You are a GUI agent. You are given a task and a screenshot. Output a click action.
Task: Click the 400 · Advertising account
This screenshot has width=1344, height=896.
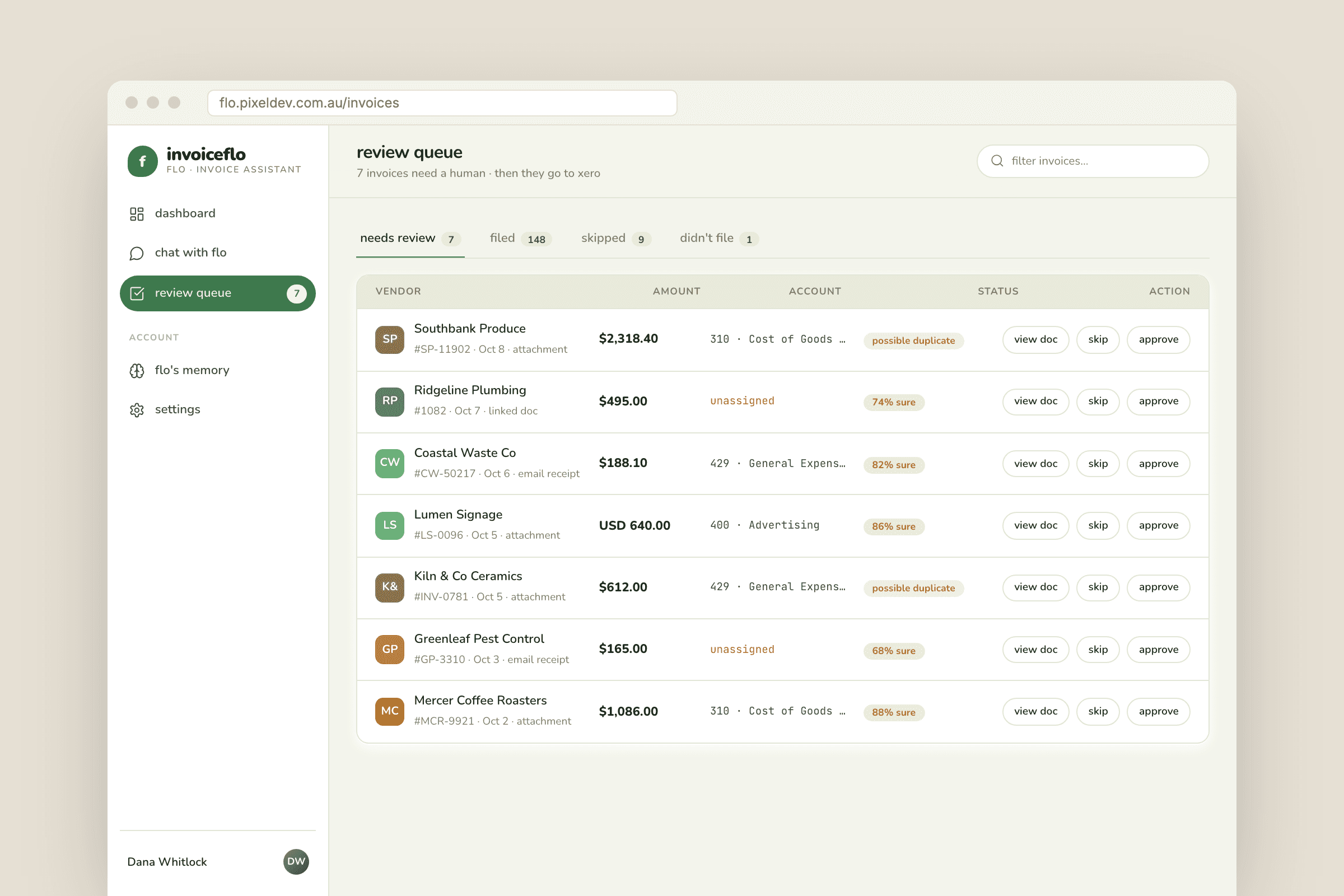pyautogui.click(x=764, y=525)
